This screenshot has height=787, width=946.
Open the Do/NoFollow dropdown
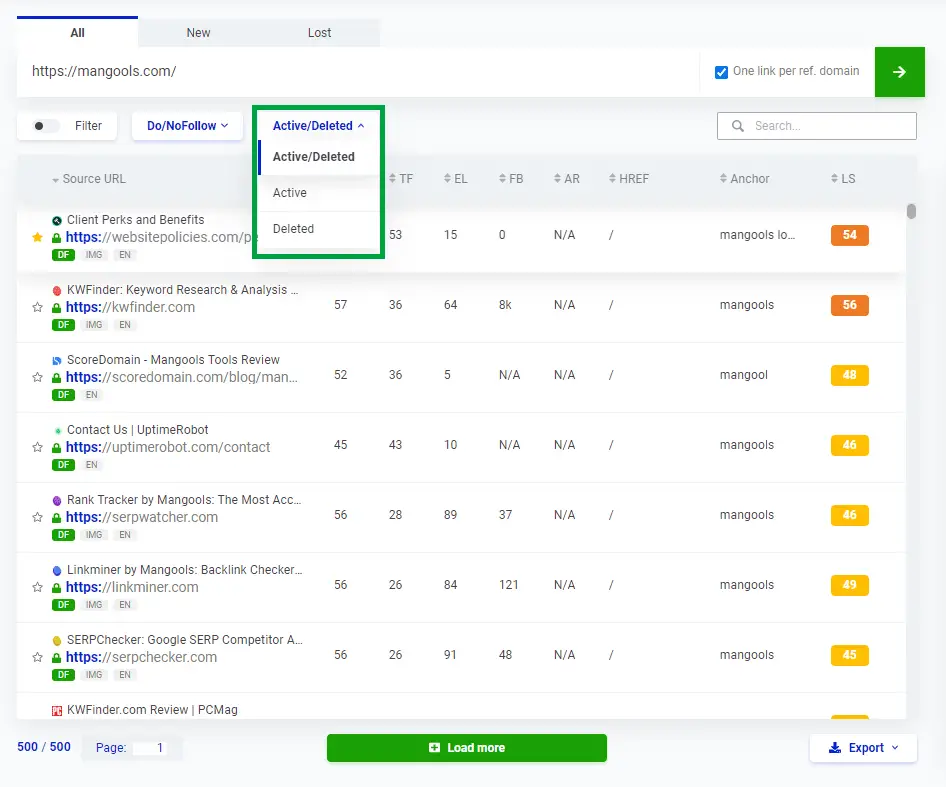[x=188, y=126]
